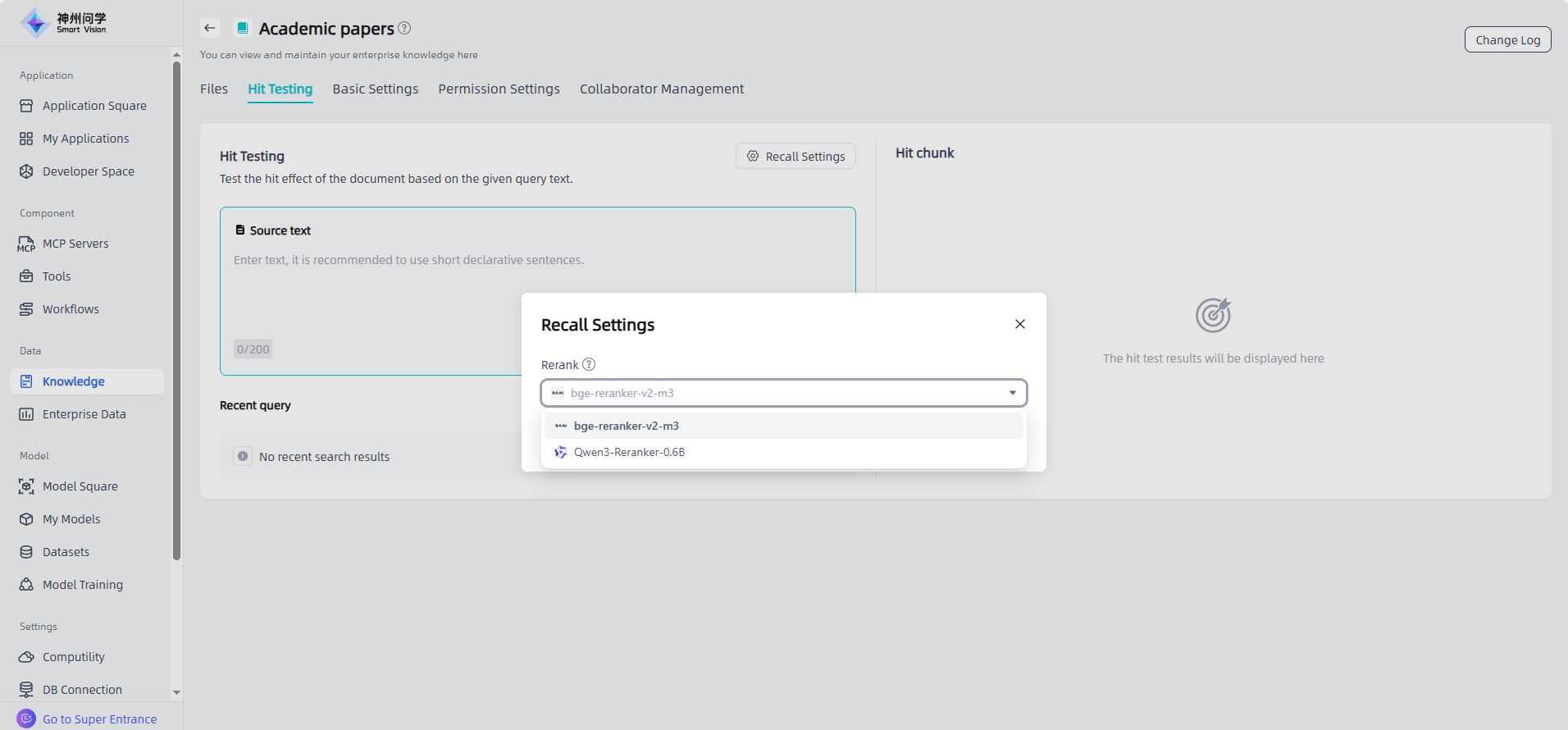Follow the Go to Super Entrance link
The image size is (1568, 730).
99,719
